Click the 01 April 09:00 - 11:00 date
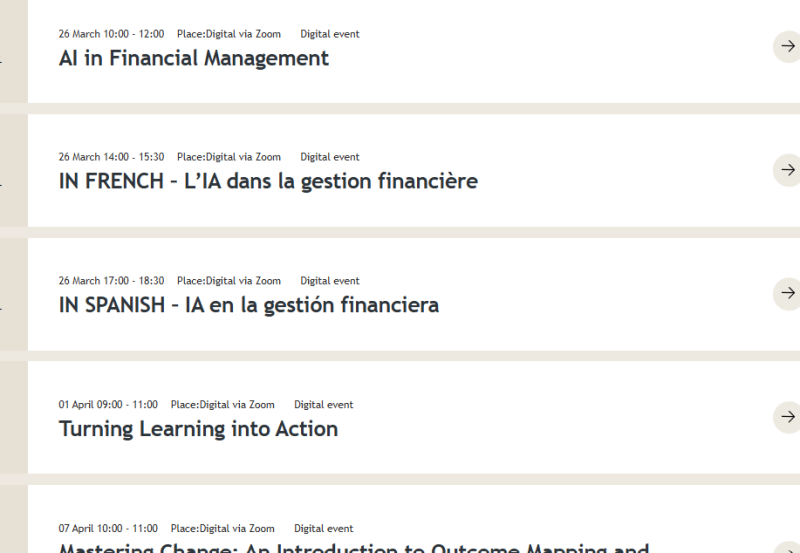The height and width of the screenshot is (553, 800). (x=108, y=405)
